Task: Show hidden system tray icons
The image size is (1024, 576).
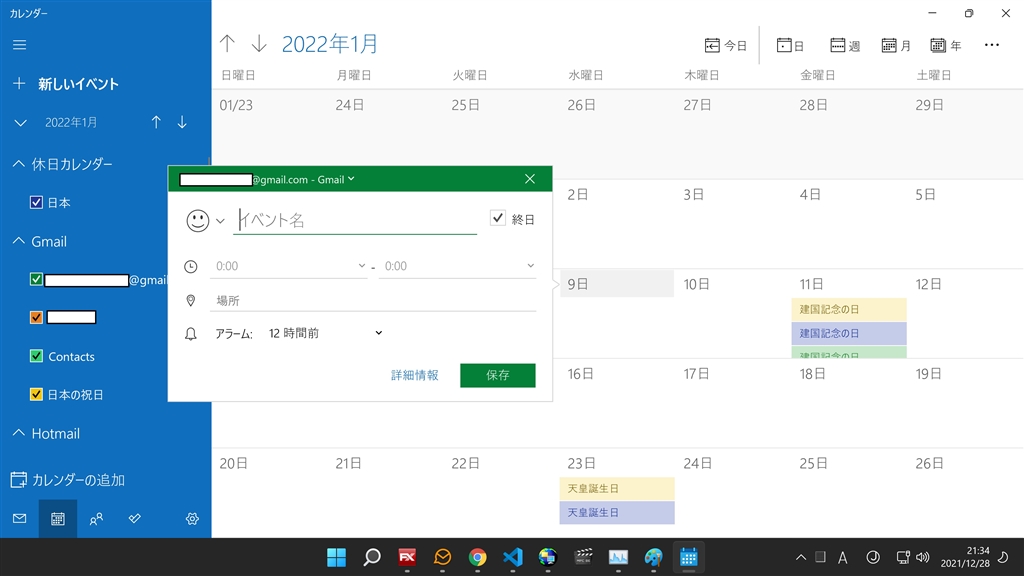Action: click(x=801, y=557)
